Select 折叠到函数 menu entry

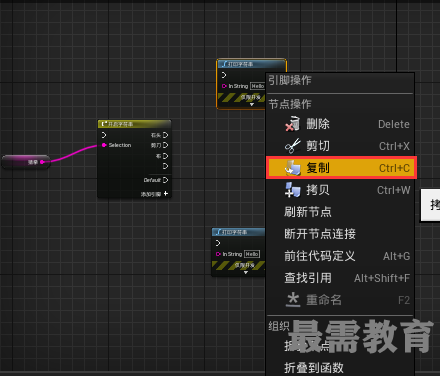pyautogui.click(x=340, y=368)
